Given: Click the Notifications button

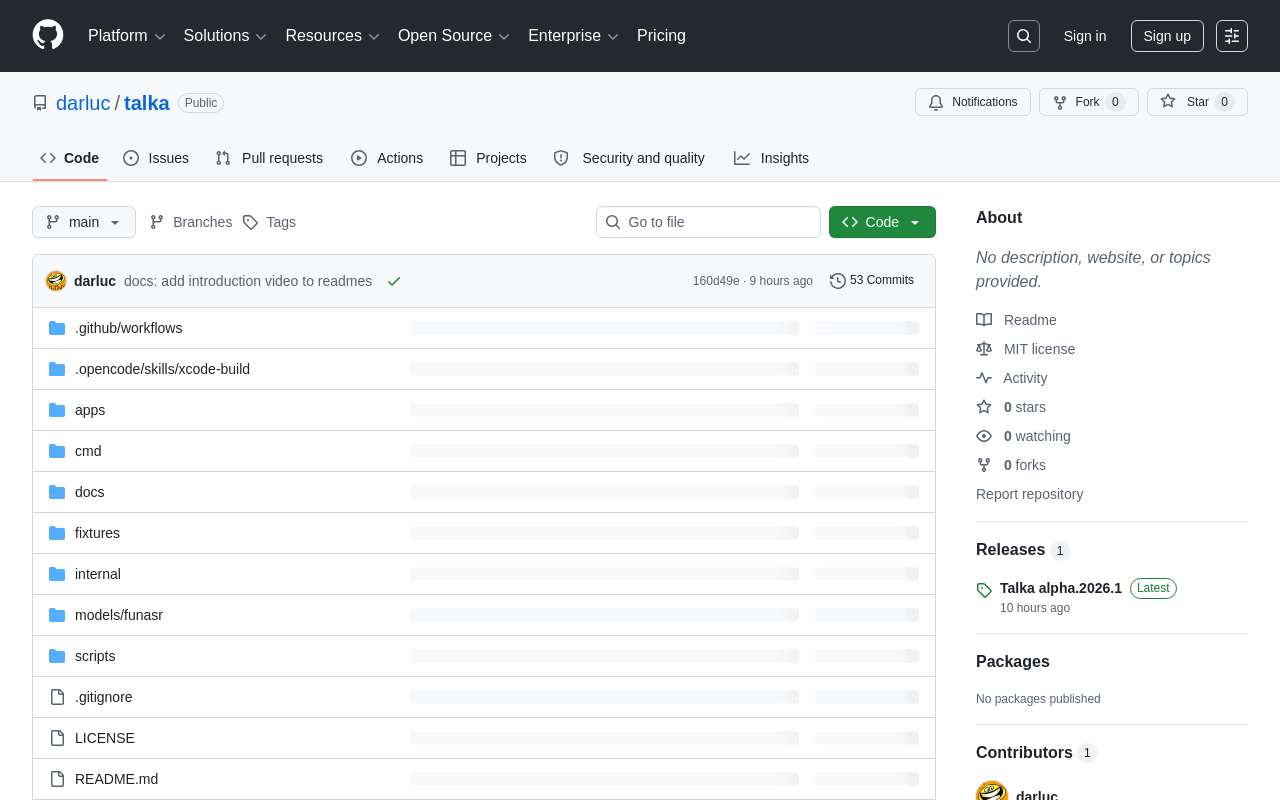Looking at the screenshot, I should 973,102.
